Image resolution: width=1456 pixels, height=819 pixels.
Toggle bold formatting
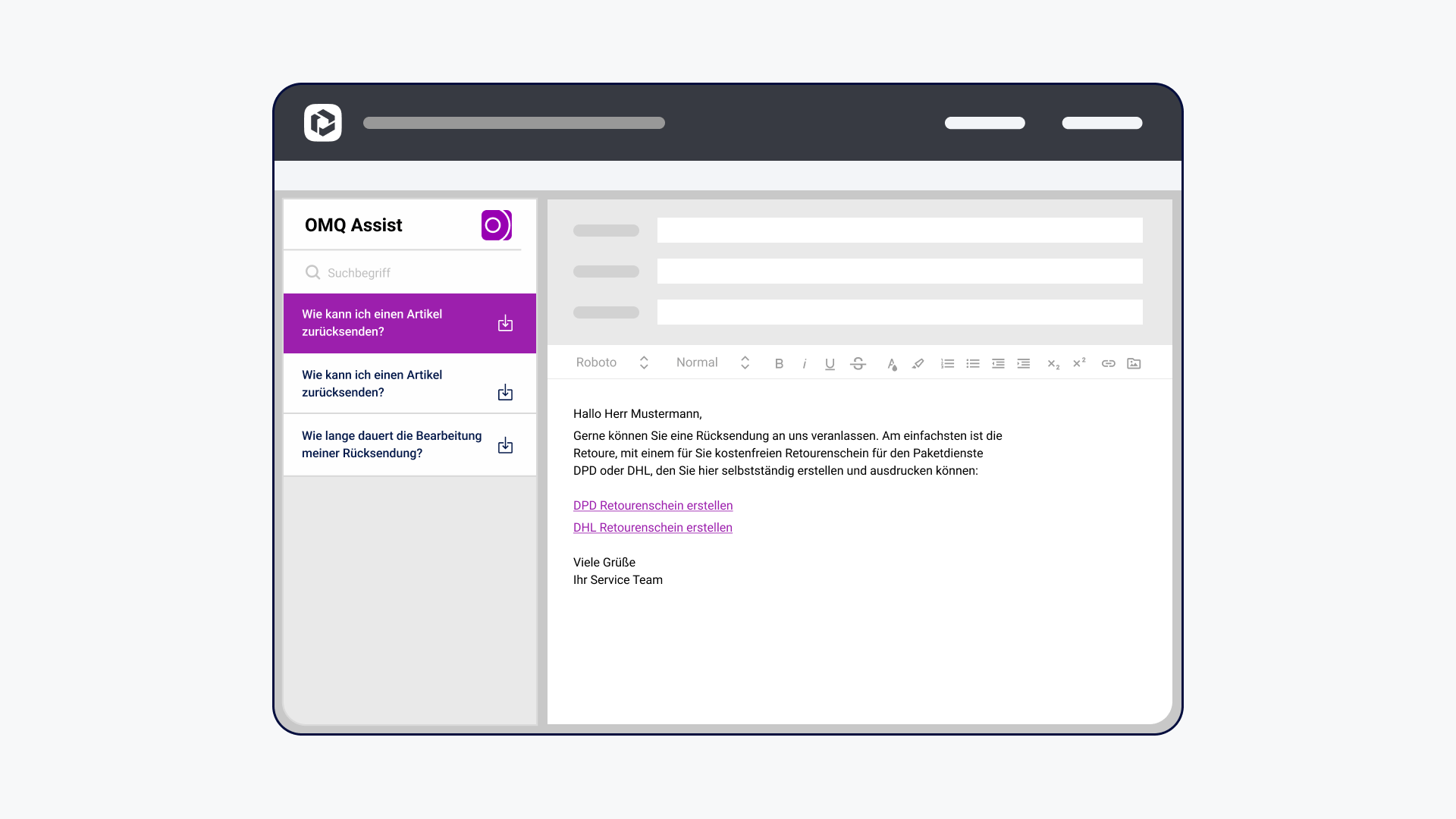[x=779, y=363]
